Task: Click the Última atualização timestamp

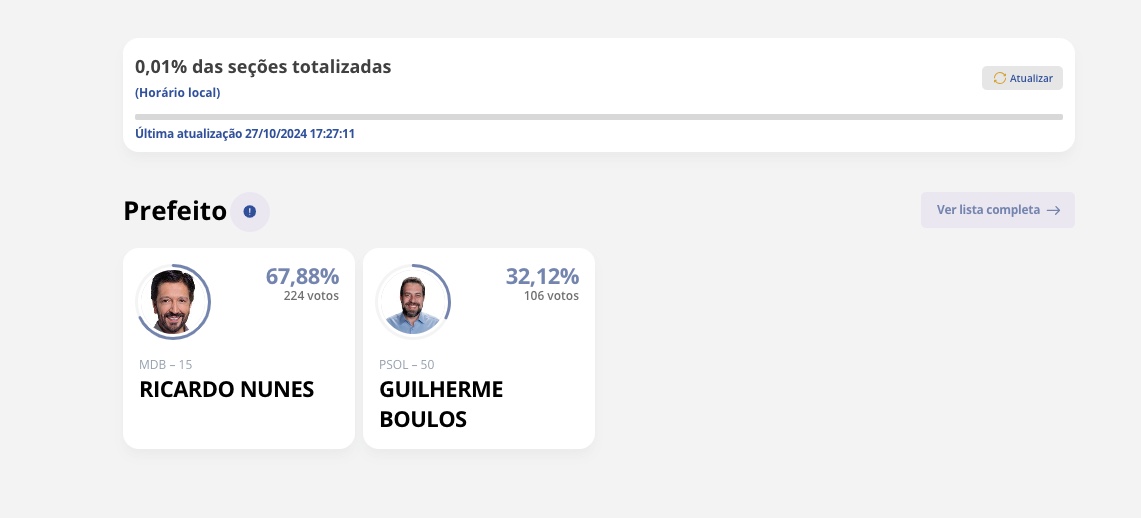Action: tap(245, 134)
